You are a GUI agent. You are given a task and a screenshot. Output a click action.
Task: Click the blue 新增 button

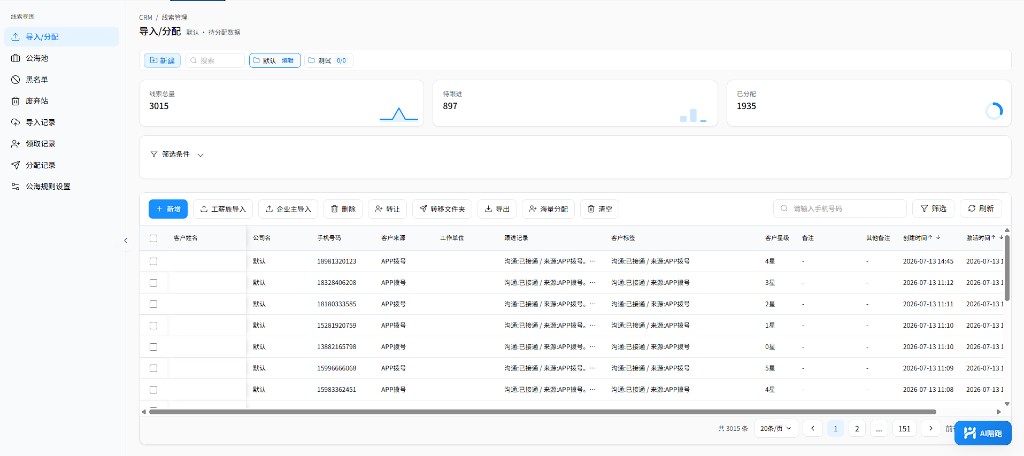coord(168,209)
